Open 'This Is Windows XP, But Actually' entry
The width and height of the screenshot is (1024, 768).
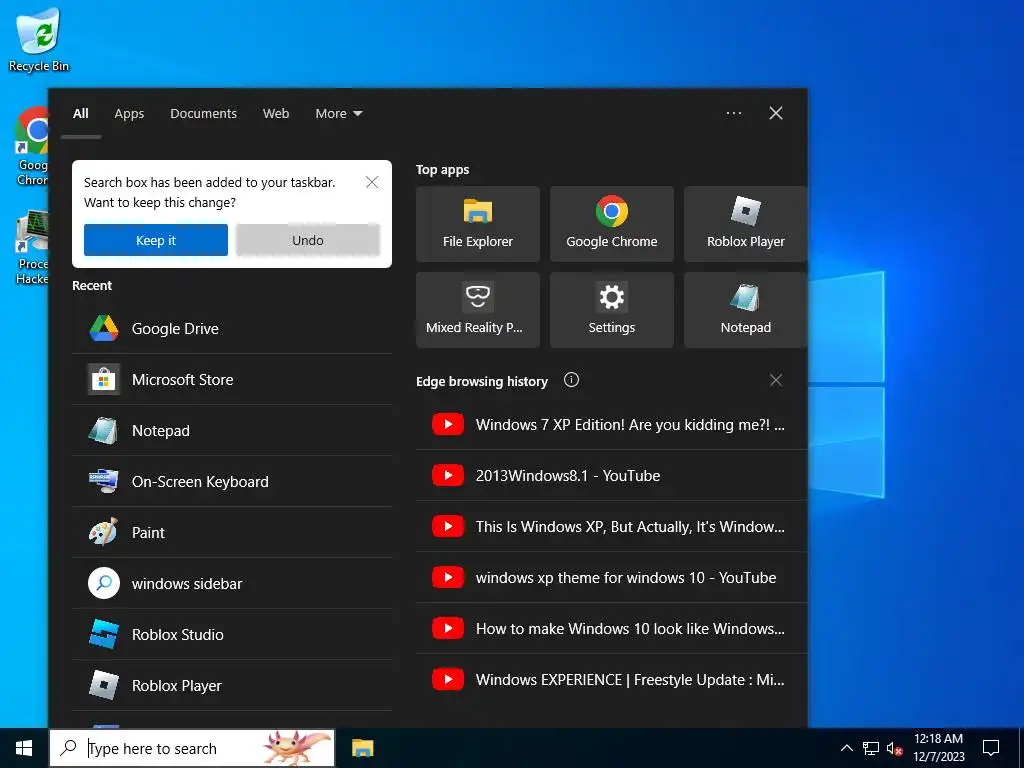(x=611, y=526)
